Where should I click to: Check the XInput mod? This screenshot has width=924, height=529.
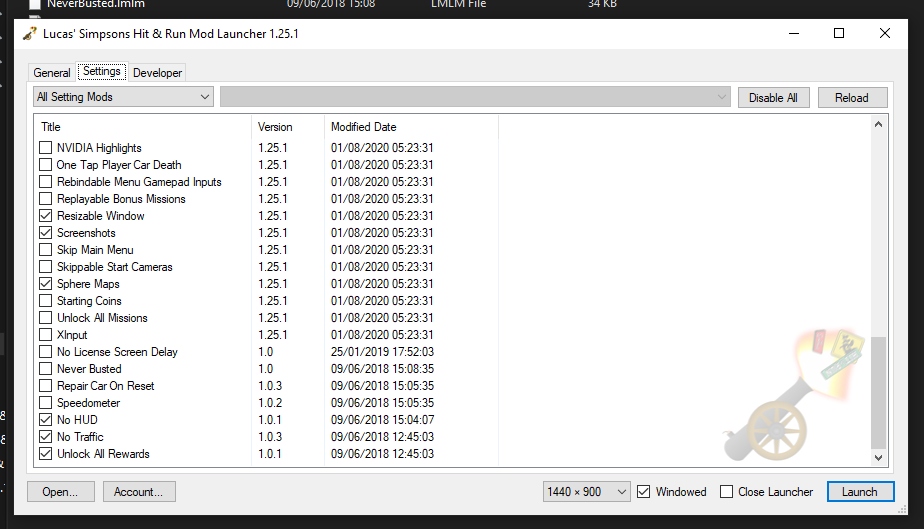point(45,335)
